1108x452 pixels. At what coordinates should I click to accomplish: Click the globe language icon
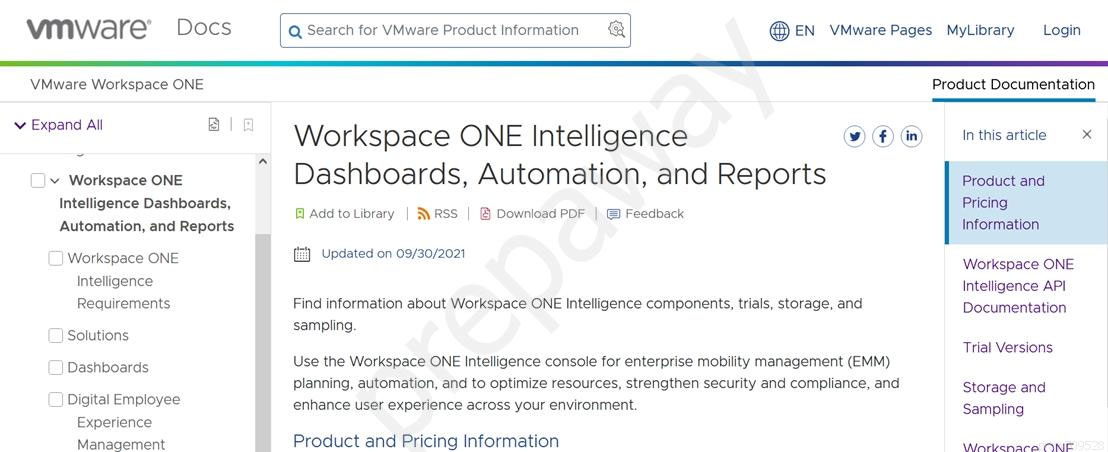(779, 31)
